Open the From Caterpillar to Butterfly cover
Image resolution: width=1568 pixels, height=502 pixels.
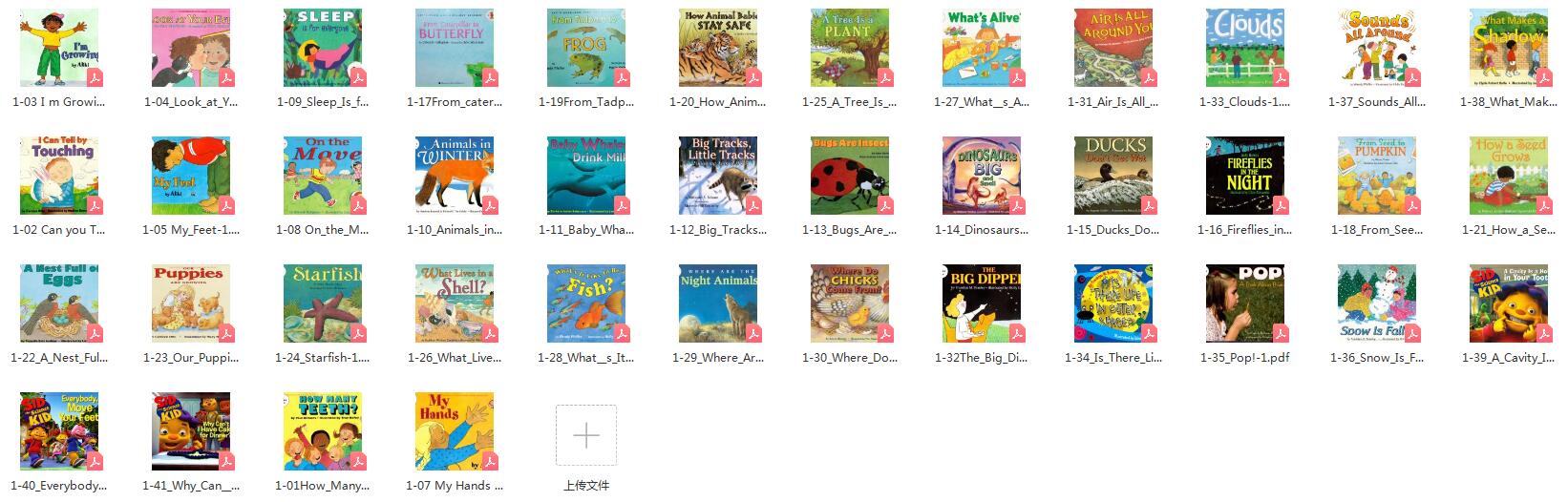[455, 48]
